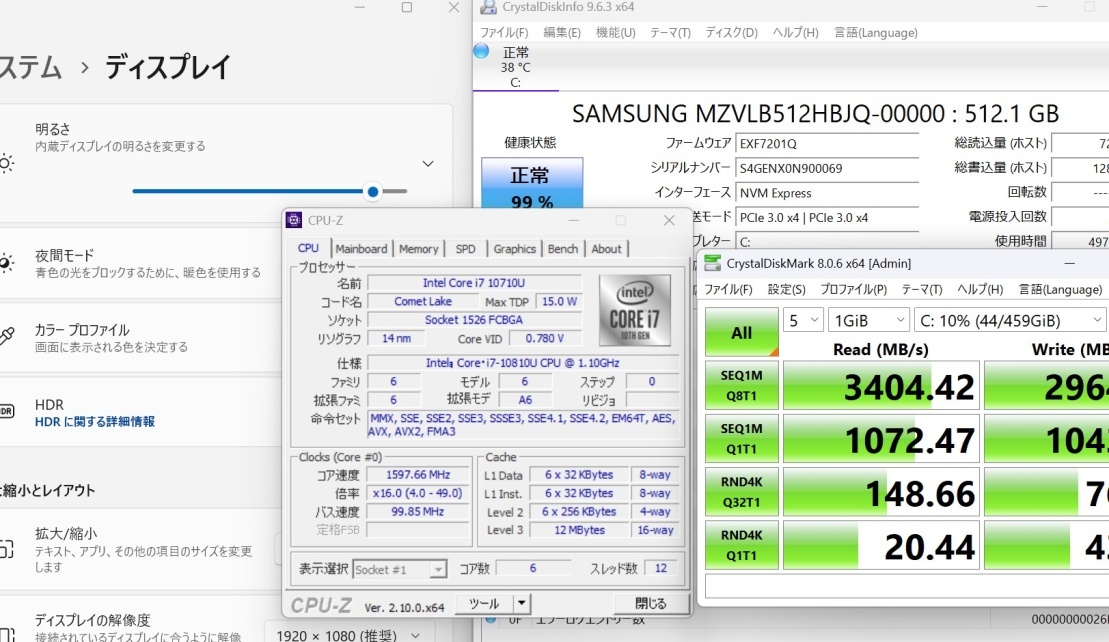Viewport: 1109px width, 642px height.
Task: Open ヘルプ(H) menu in CrystalDiskInfo
Action: pyautogui.click(x=796, y=33)
